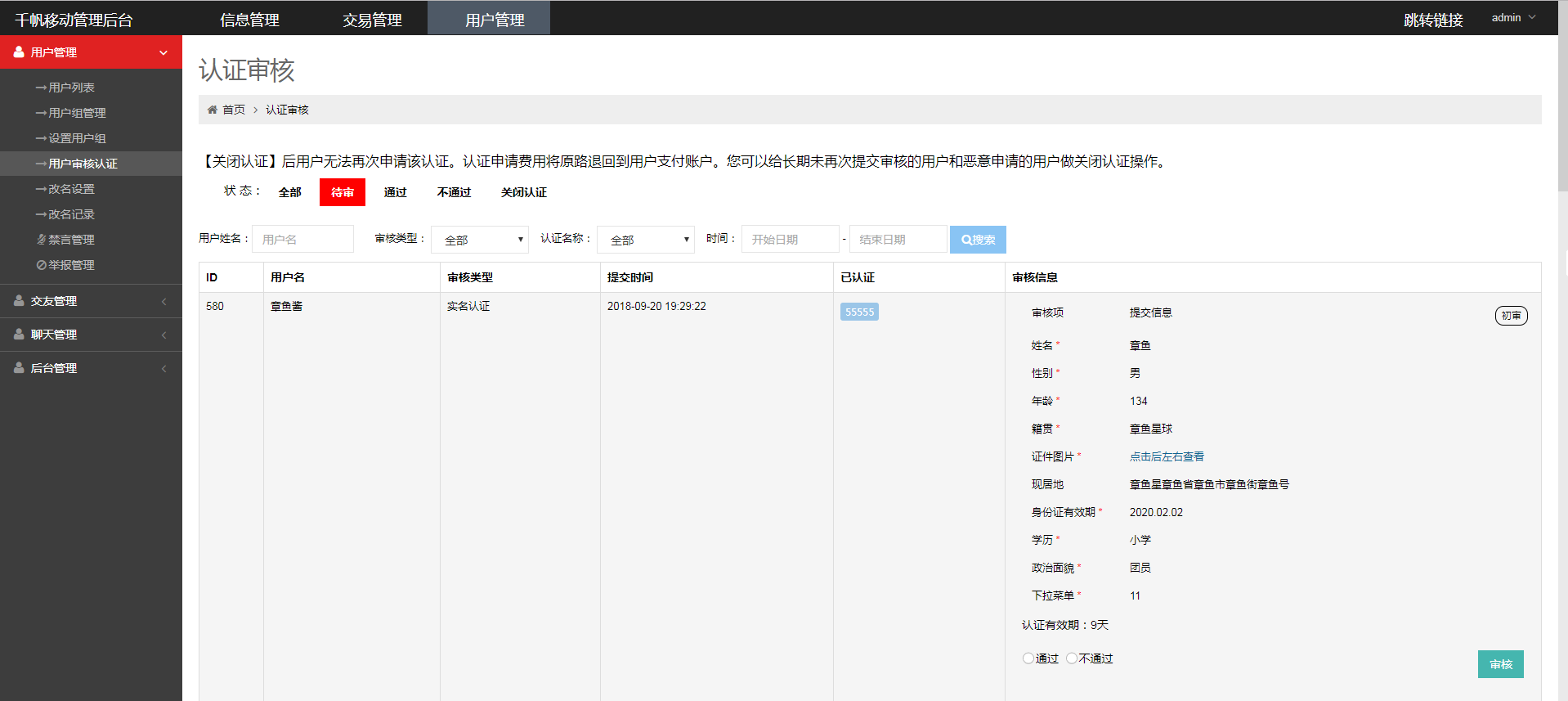Focus the 用户名 input field
The height and width of the screenshot is (701, 1568).
pos(302,239)
